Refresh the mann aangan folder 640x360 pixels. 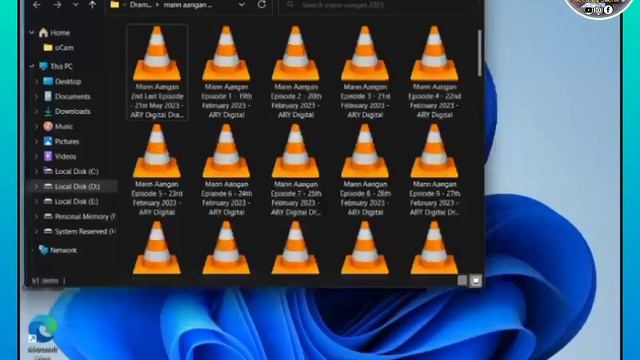point(262,5)
